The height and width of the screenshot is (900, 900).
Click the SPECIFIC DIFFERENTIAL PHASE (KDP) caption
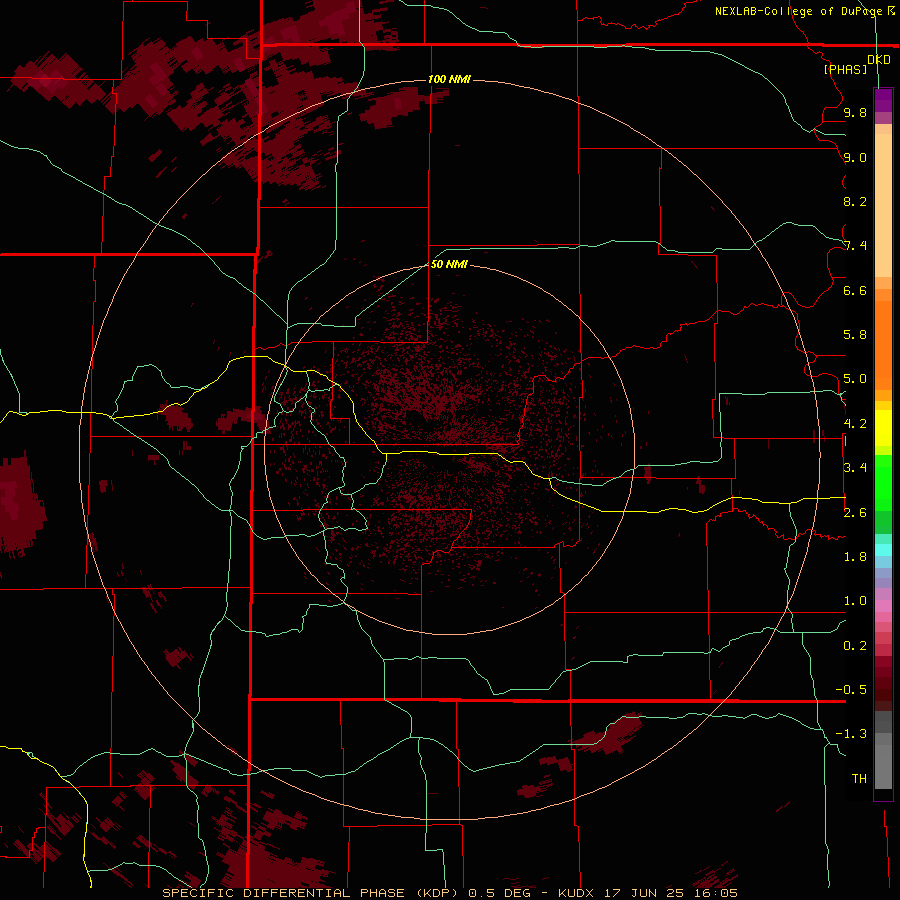(310, 893)
